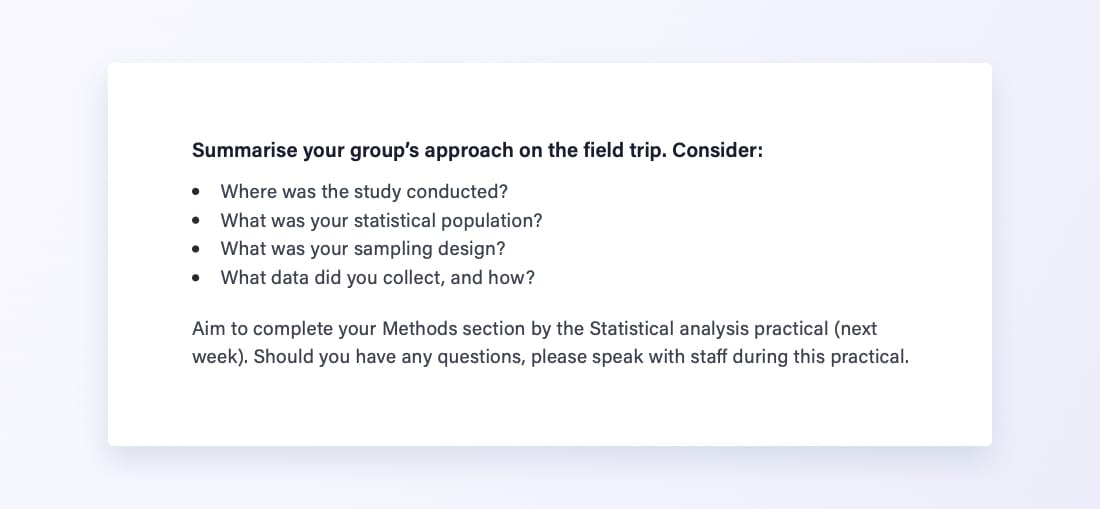Click the bullet dot before "What was your sampling design?"
The width and height of the screenshot is (1100, 509).
(x=196, y=249)
